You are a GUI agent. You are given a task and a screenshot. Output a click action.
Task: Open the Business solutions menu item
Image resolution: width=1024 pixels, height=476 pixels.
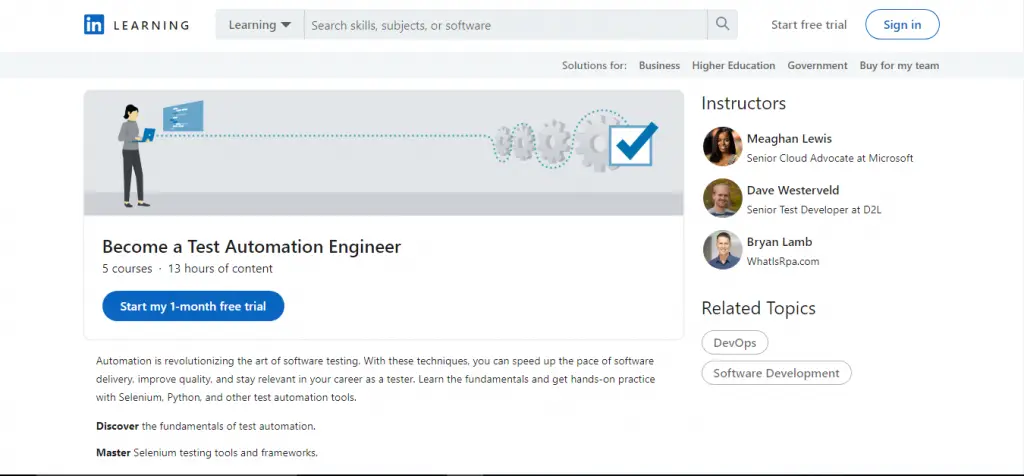pyautogui.click(x=659, y=66)
